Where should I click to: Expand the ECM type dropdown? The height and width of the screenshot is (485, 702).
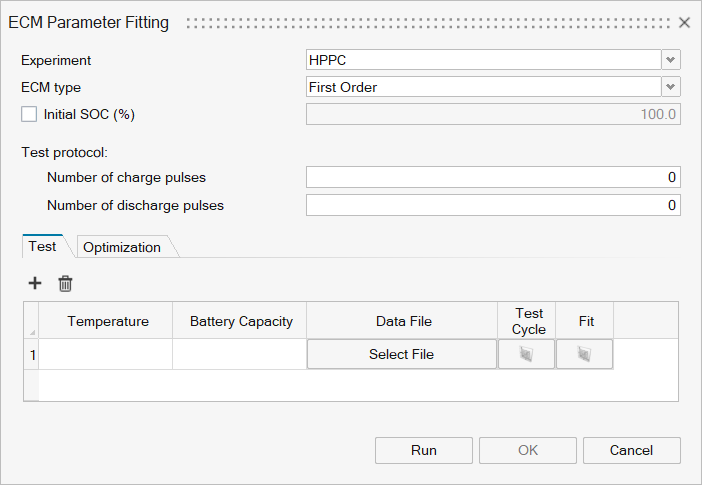pos(671,87)
